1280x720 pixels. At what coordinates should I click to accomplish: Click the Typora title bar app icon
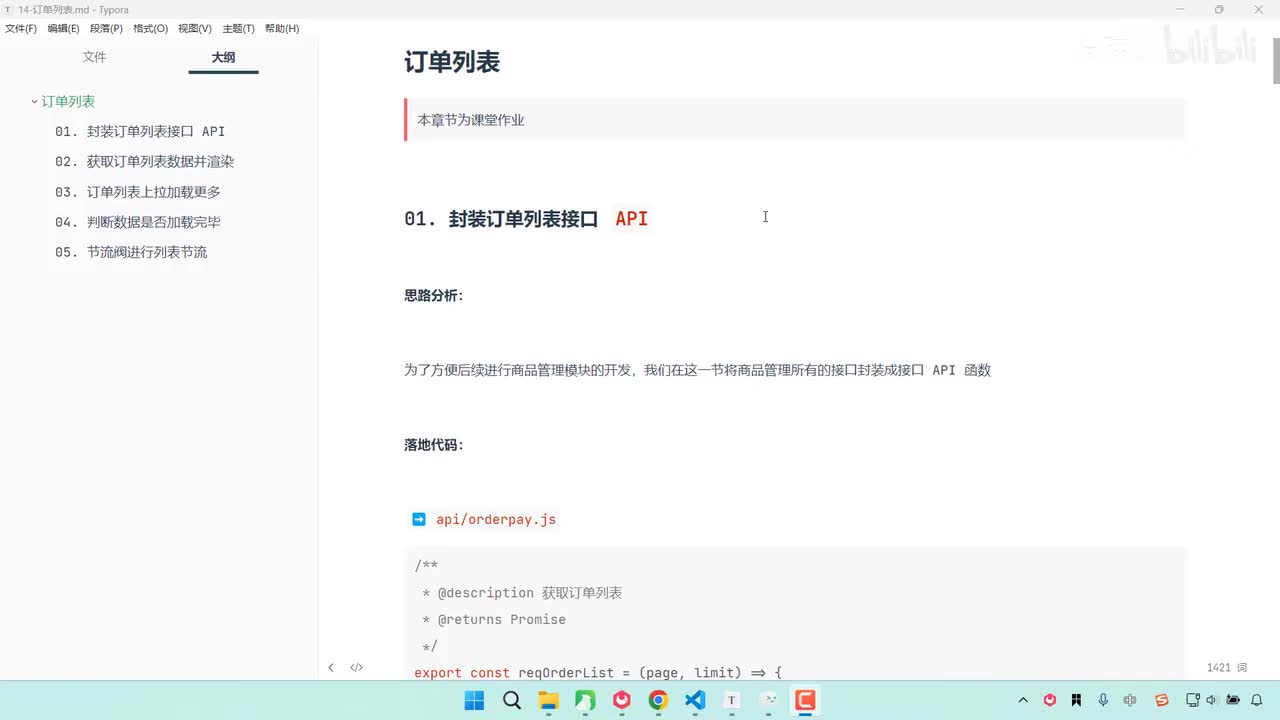[x=9, y=9]
